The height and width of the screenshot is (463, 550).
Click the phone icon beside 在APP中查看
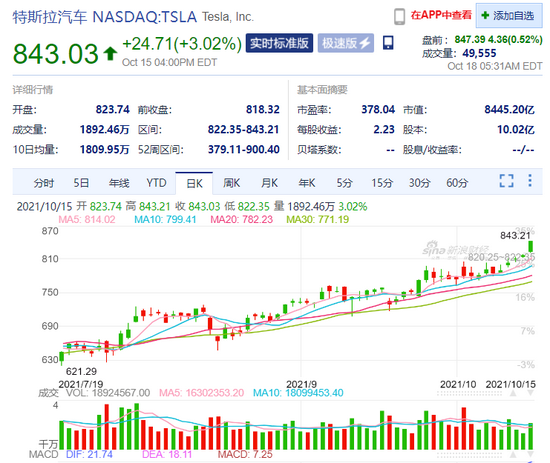point(400,16)
